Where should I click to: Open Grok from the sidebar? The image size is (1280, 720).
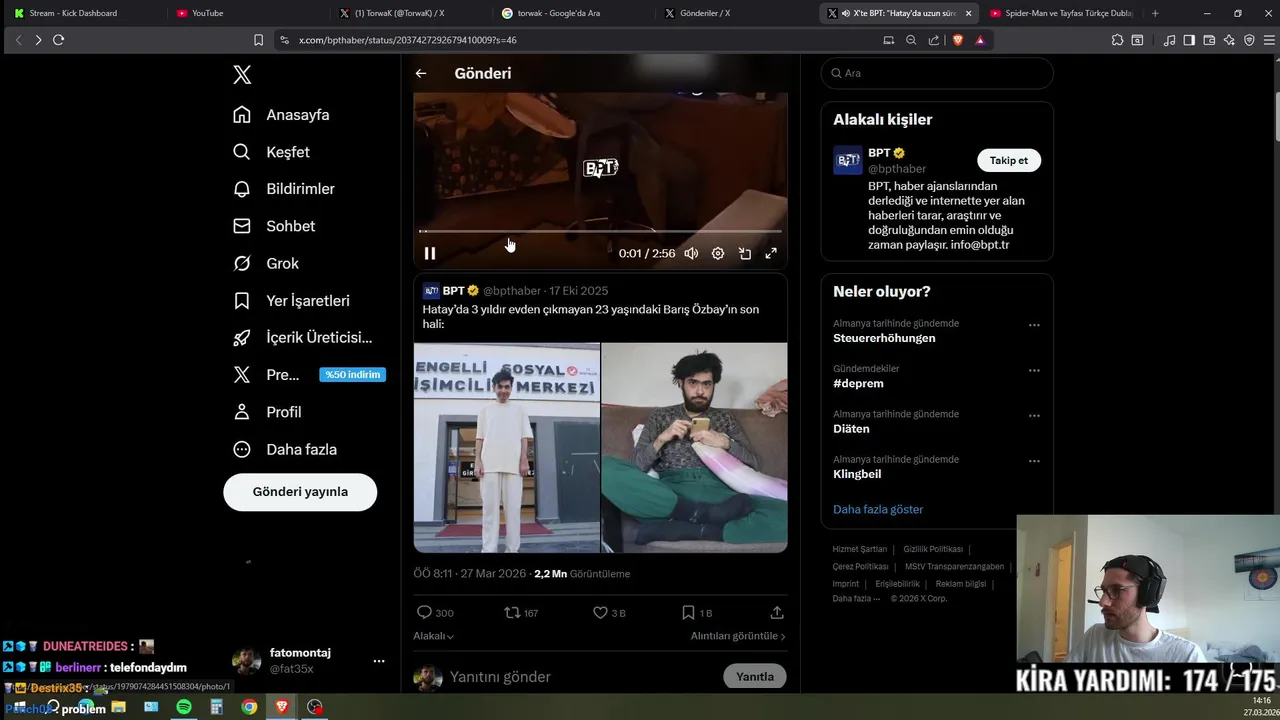click(266, 263)
